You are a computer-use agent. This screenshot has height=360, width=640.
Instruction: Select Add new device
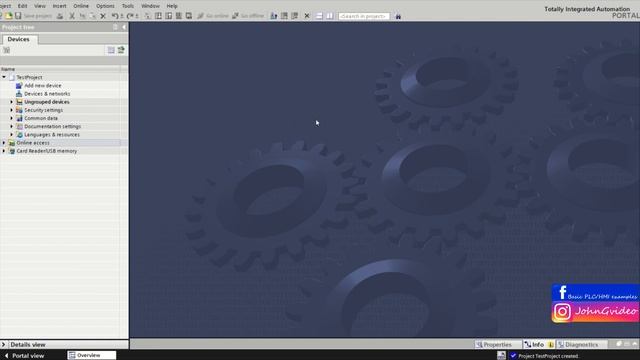pyautogui.click(x=43, y=85)
